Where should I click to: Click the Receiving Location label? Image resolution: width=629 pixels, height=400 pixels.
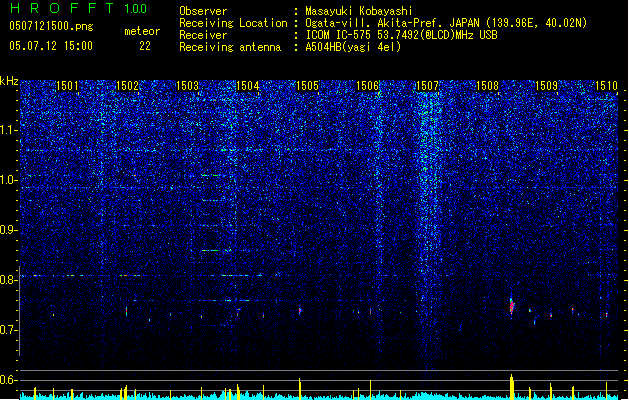click(233, 23)
